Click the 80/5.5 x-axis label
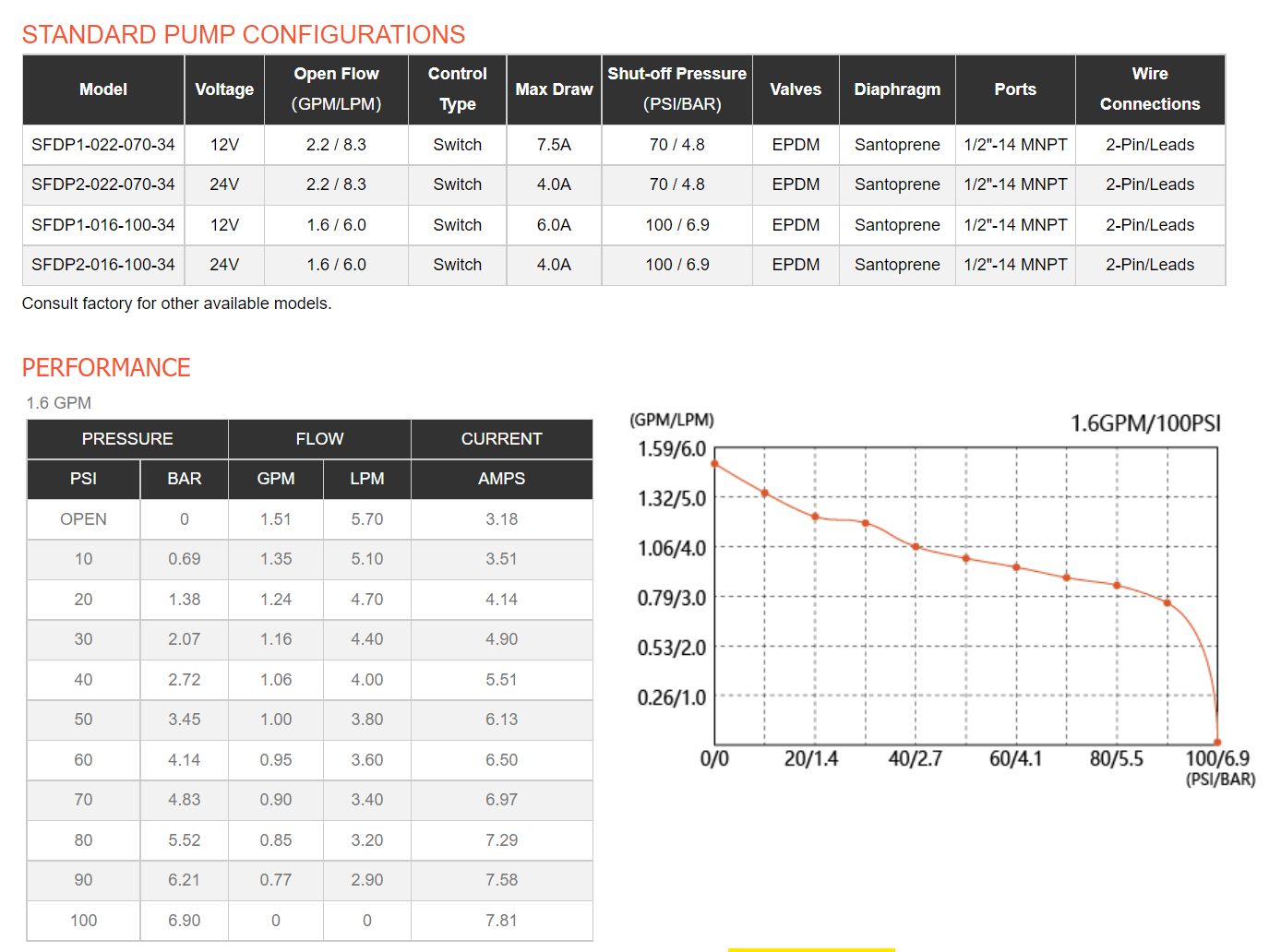 (1117, 758)
